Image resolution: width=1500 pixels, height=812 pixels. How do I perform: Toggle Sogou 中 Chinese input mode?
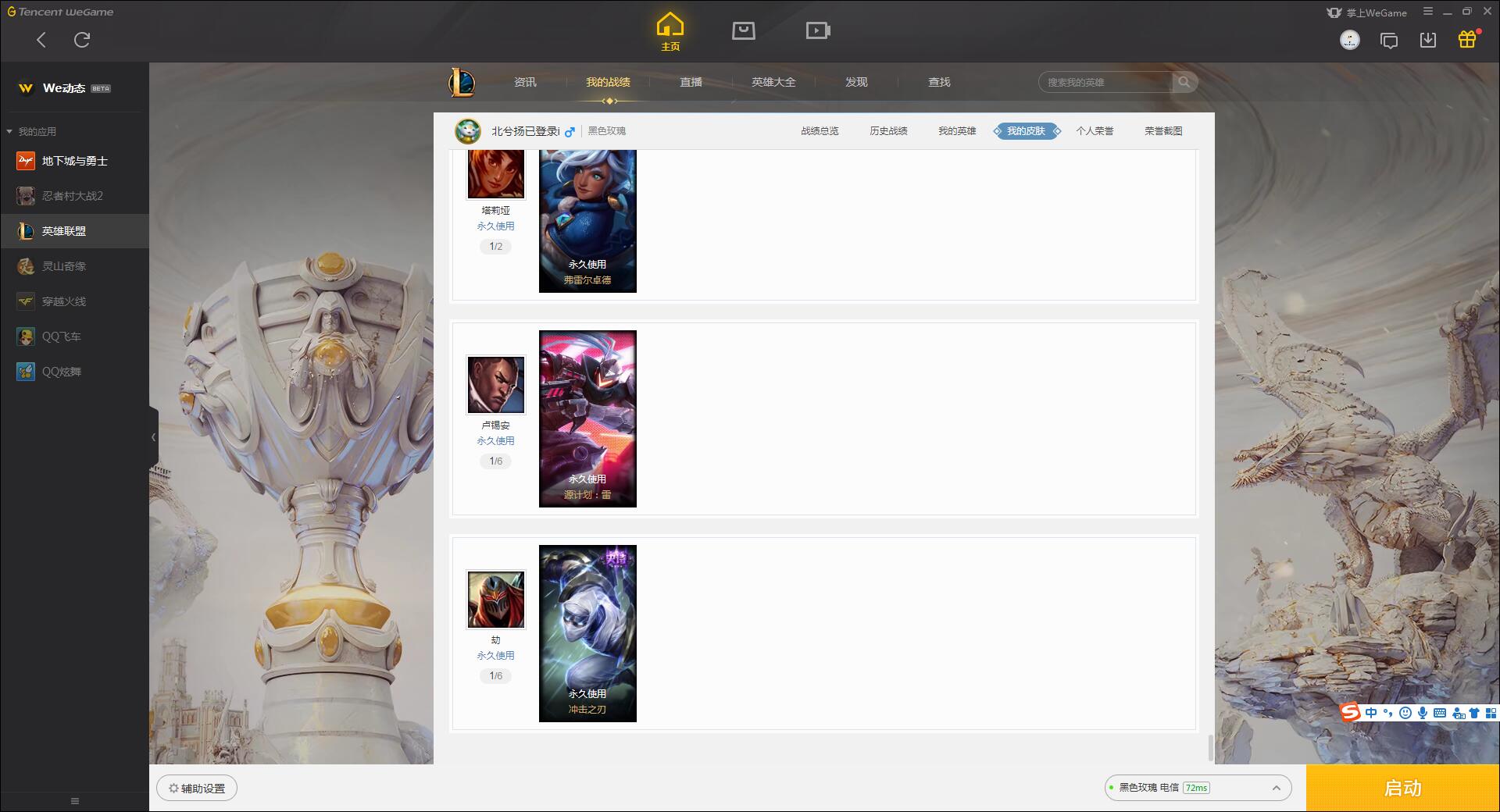1371,713
